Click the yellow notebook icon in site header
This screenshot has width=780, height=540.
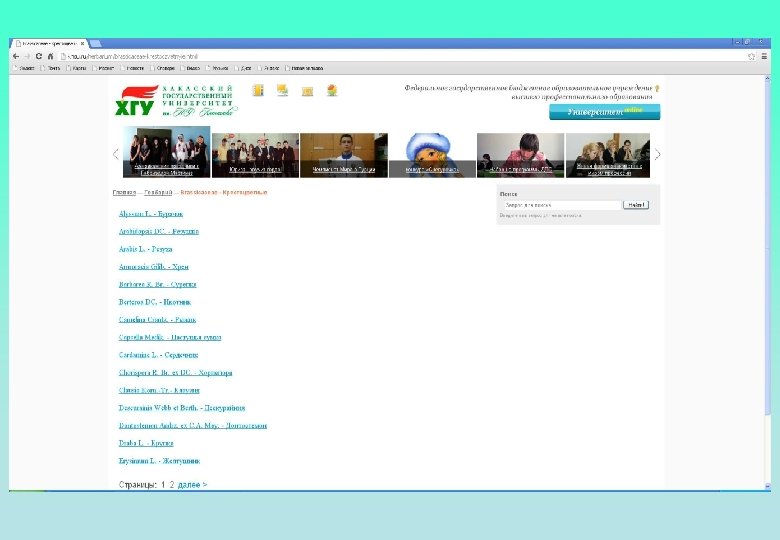point(258,90)
